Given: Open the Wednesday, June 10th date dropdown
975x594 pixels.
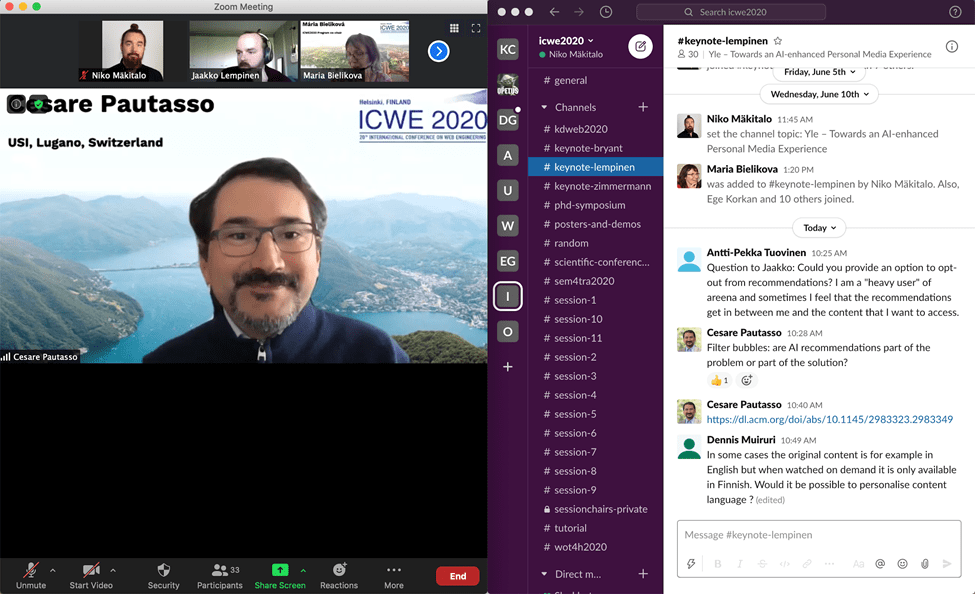Looking at the screenshot, I should pyautogui.click(x=819, y=94).
